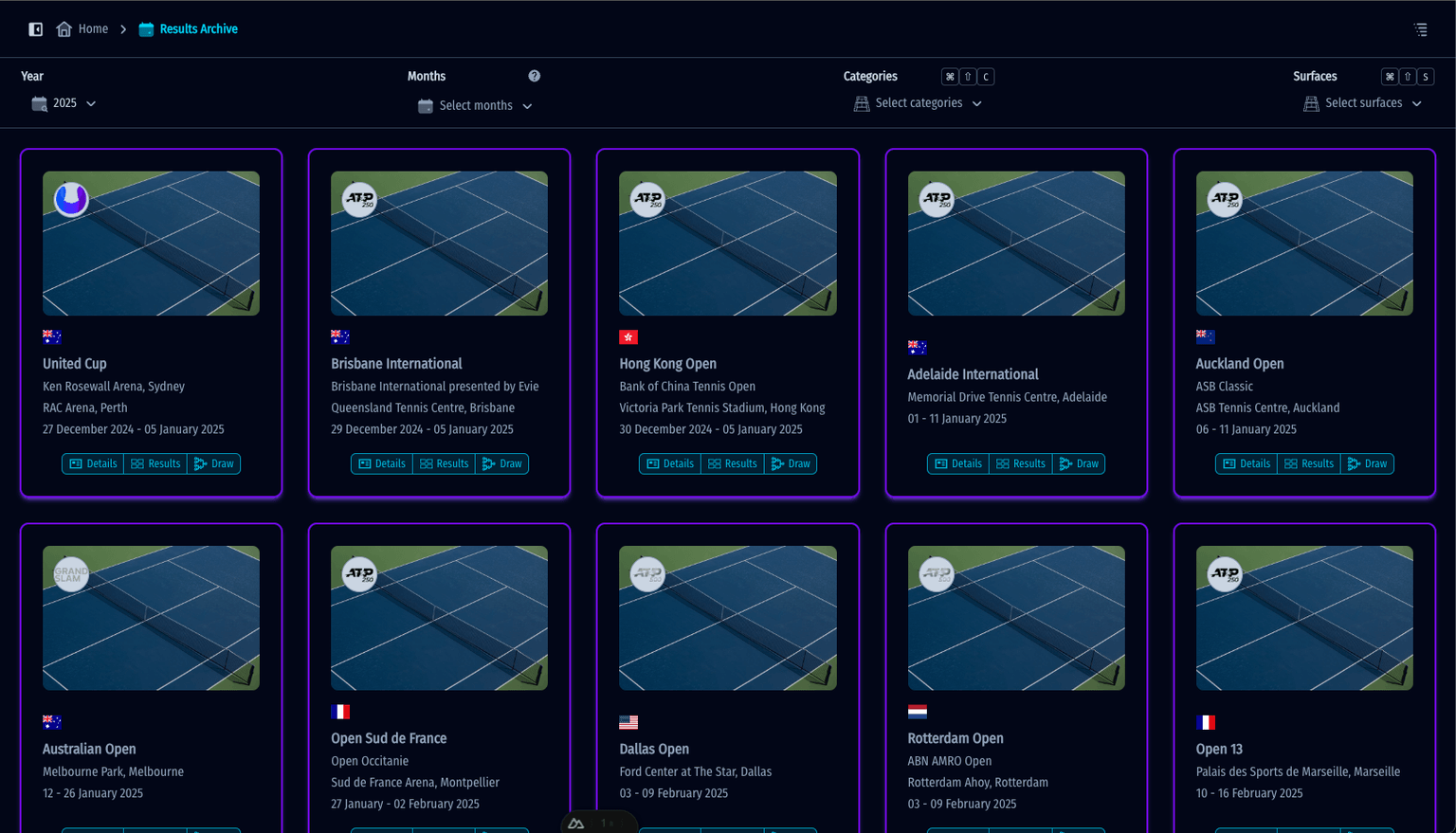
Task: Click the Months help question icon
Action: [535, 76]
